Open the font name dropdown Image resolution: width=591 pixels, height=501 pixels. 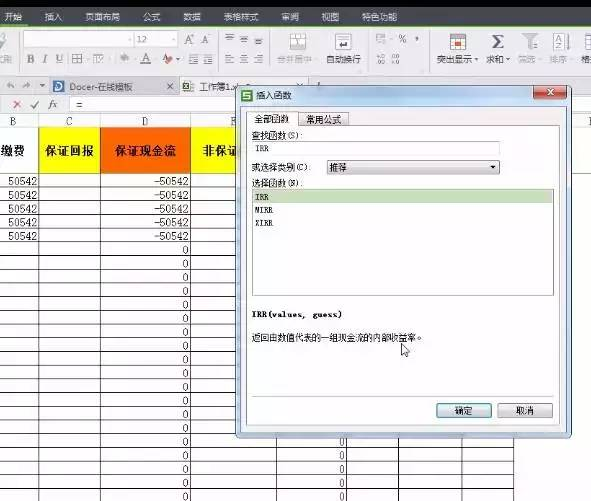[130, 39]
